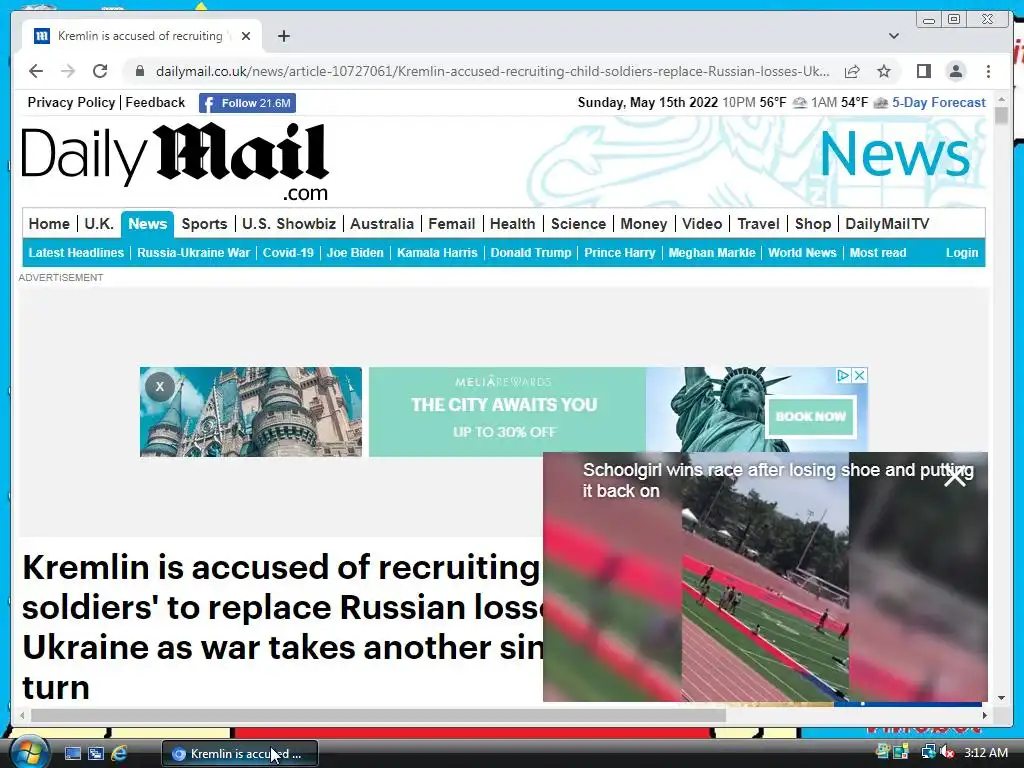Open the Video section
Screen dimensions: 1024x768
[x=702, y=224]
